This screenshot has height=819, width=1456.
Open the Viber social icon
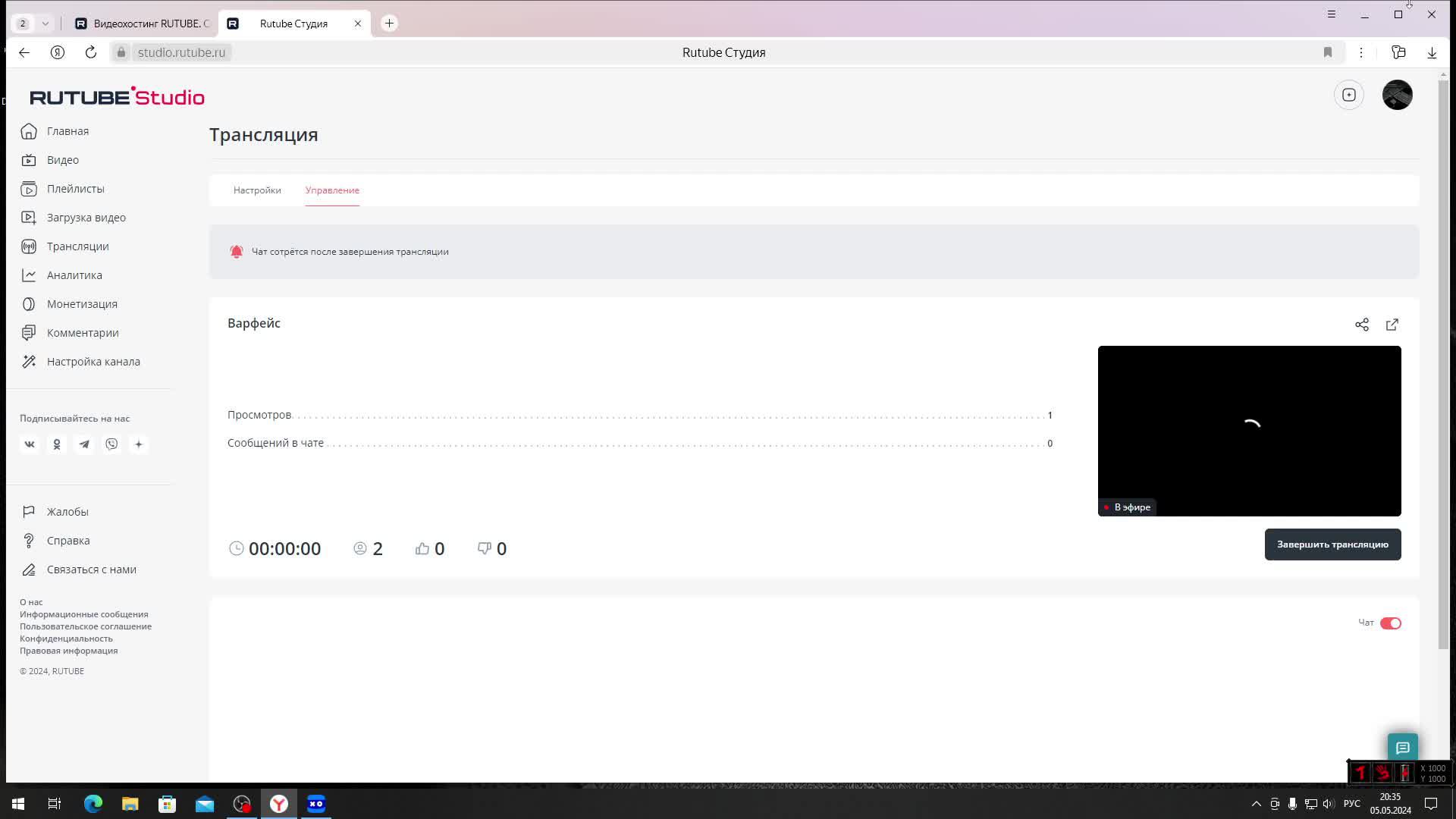pos(111,444)
